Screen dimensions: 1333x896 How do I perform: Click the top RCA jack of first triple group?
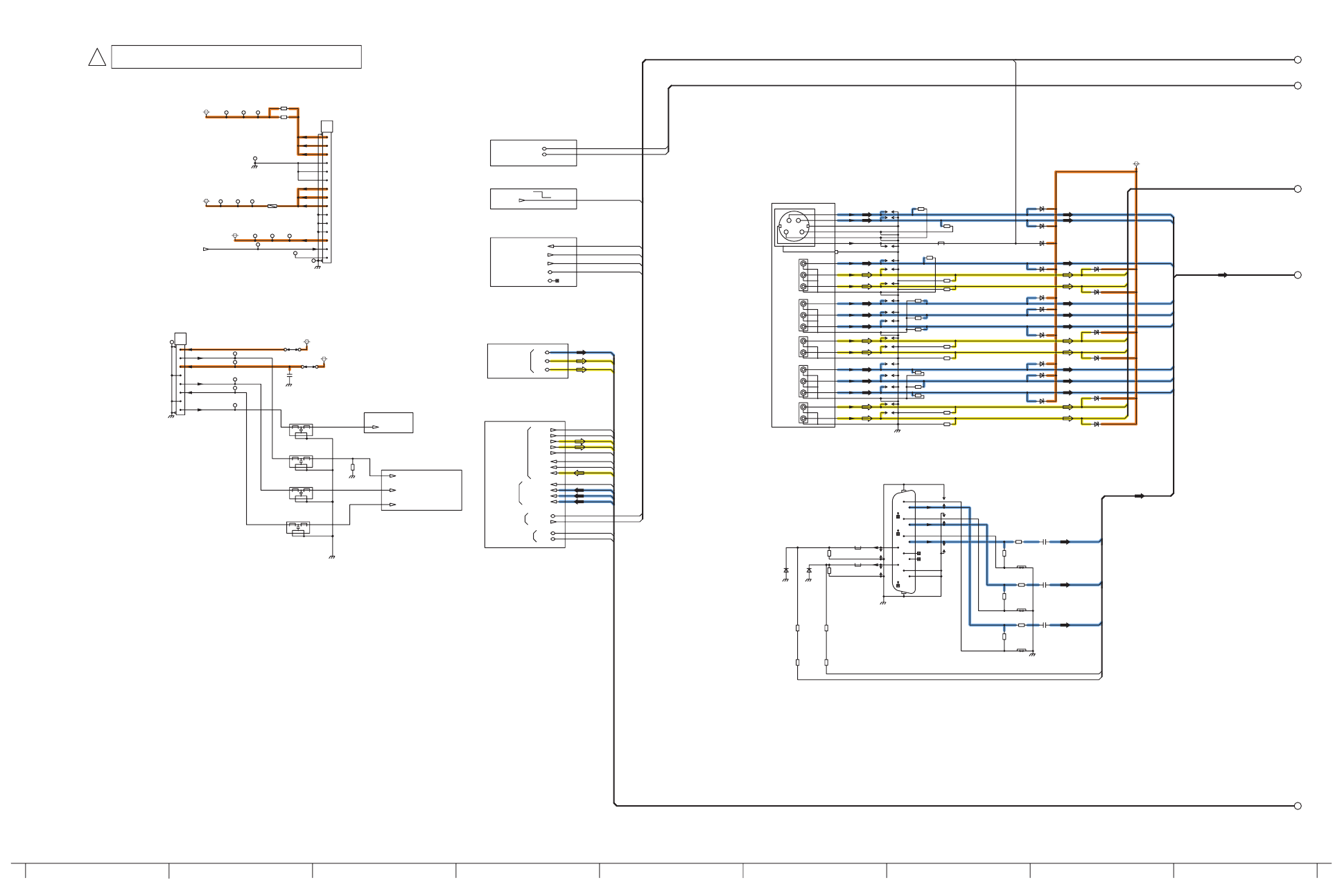pos(803,264)
